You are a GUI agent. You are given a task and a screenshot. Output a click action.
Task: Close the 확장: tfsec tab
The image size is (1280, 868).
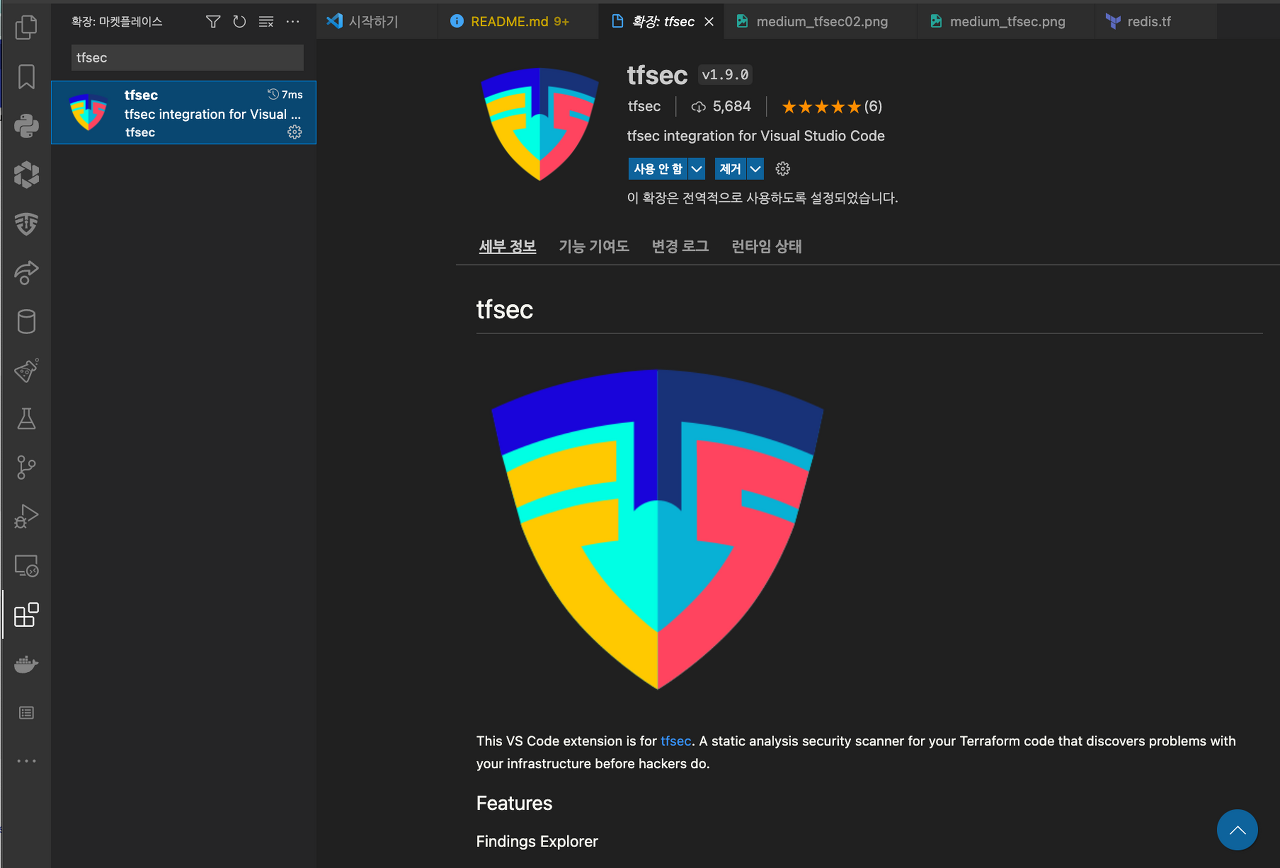point(709,21)
